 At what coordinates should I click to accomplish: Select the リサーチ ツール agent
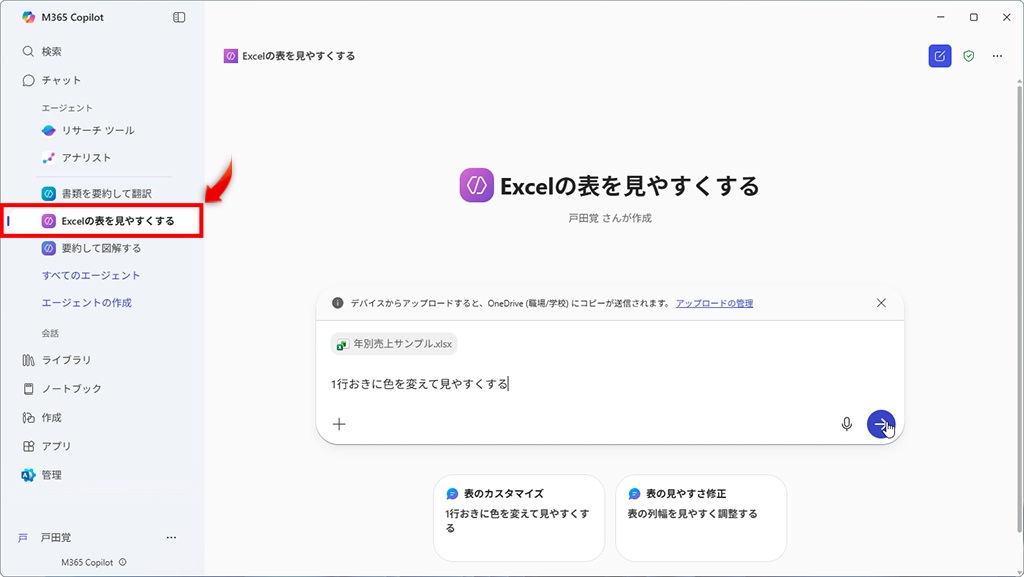tap(97, 130)
